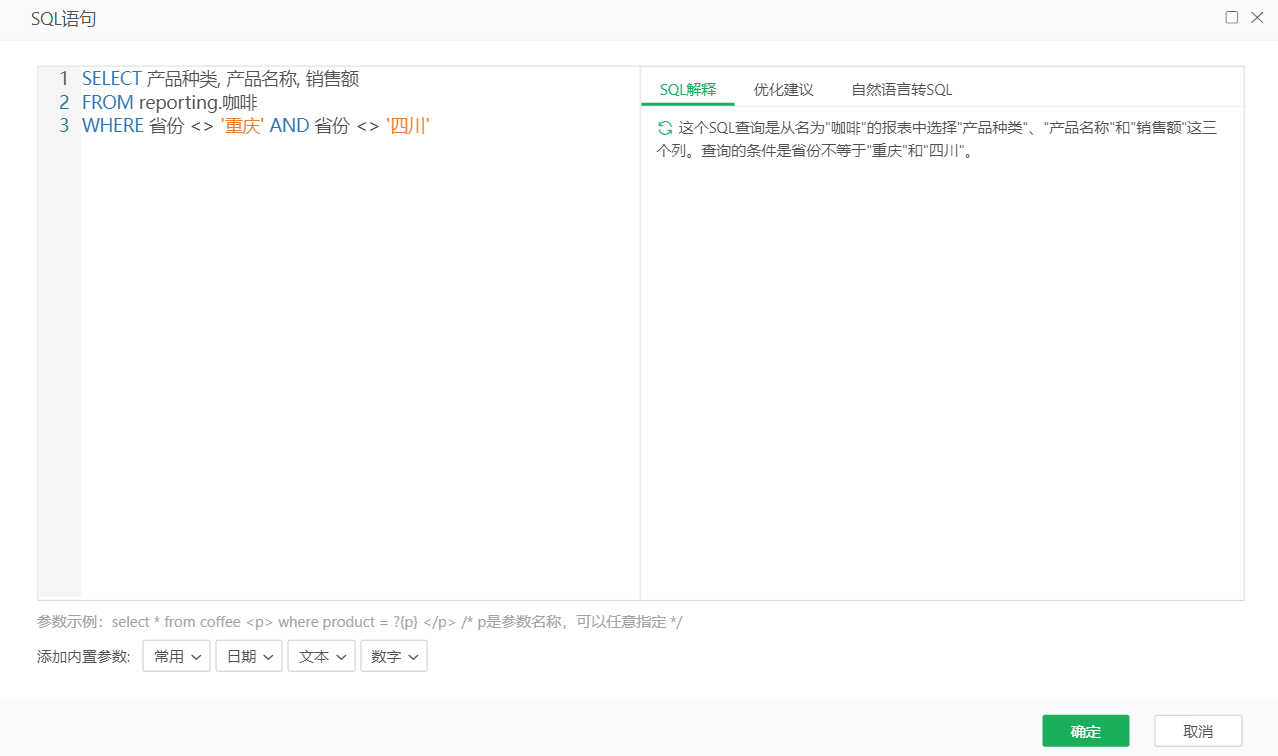Select line number 2 in the gutter
This screenshot has height=756, width=1278.
click(x=64, y=102)
